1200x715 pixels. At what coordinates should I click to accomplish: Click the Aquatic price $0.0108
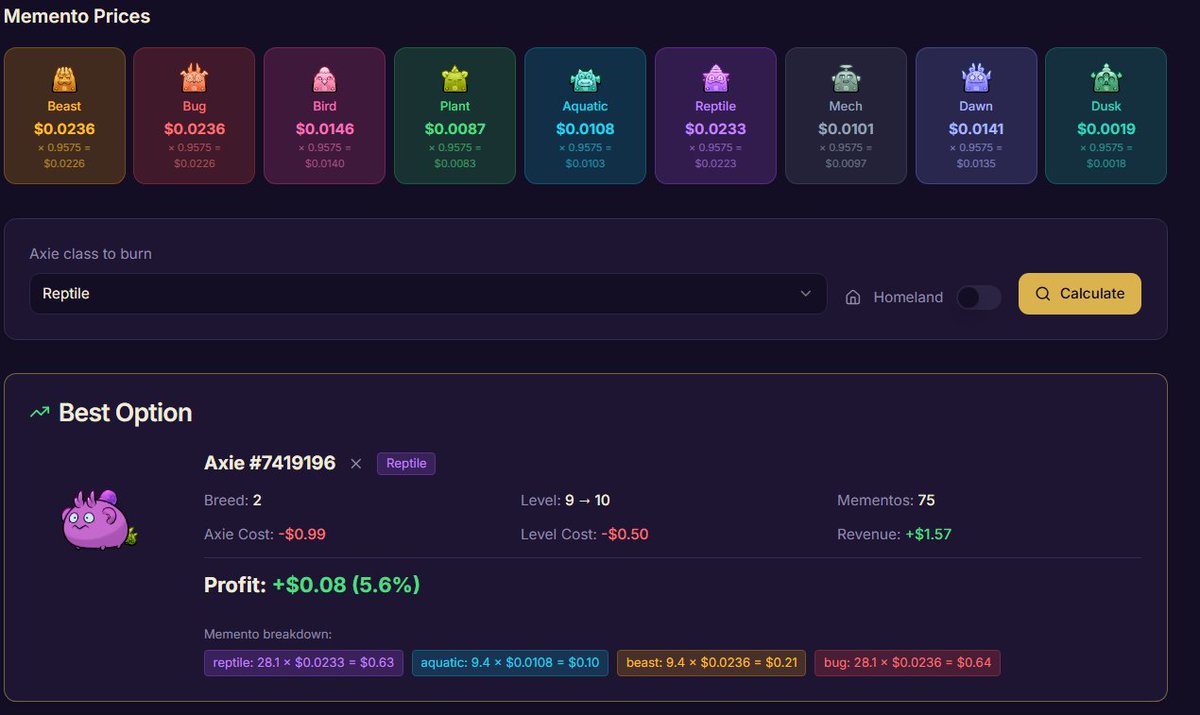click(585, 128)
